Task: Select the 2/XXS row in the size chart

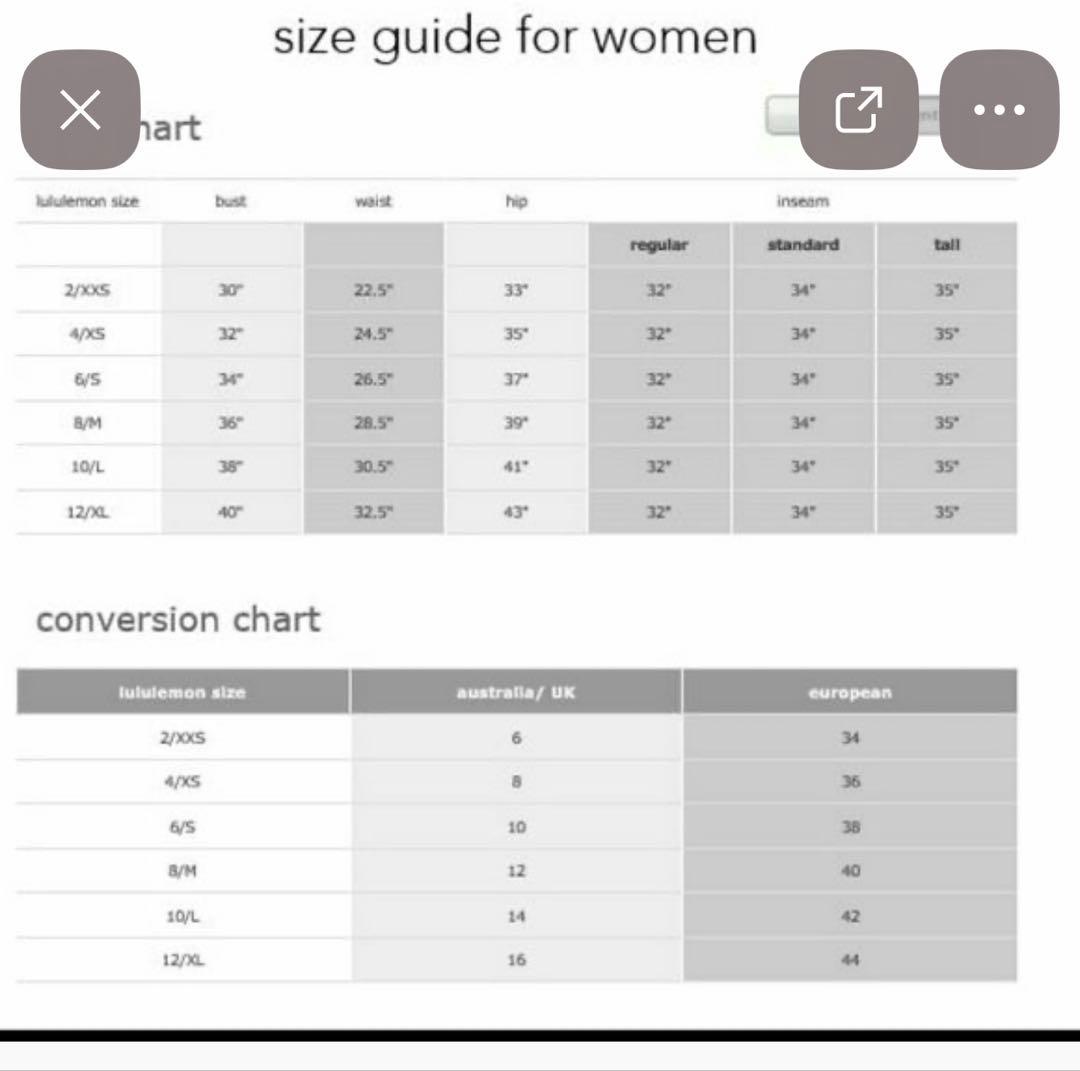Action: pos(86,289)
